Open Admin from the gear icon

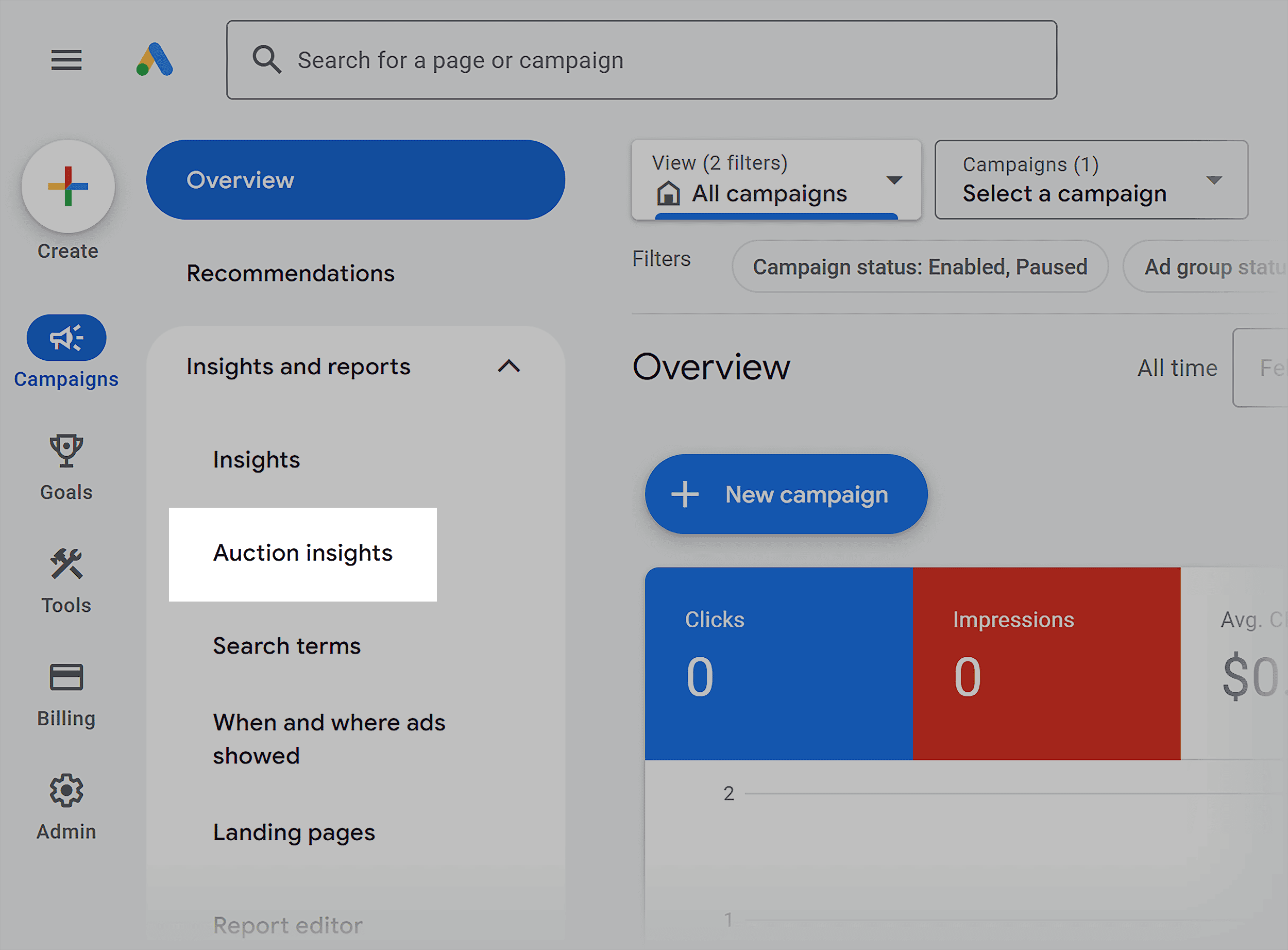66,791
